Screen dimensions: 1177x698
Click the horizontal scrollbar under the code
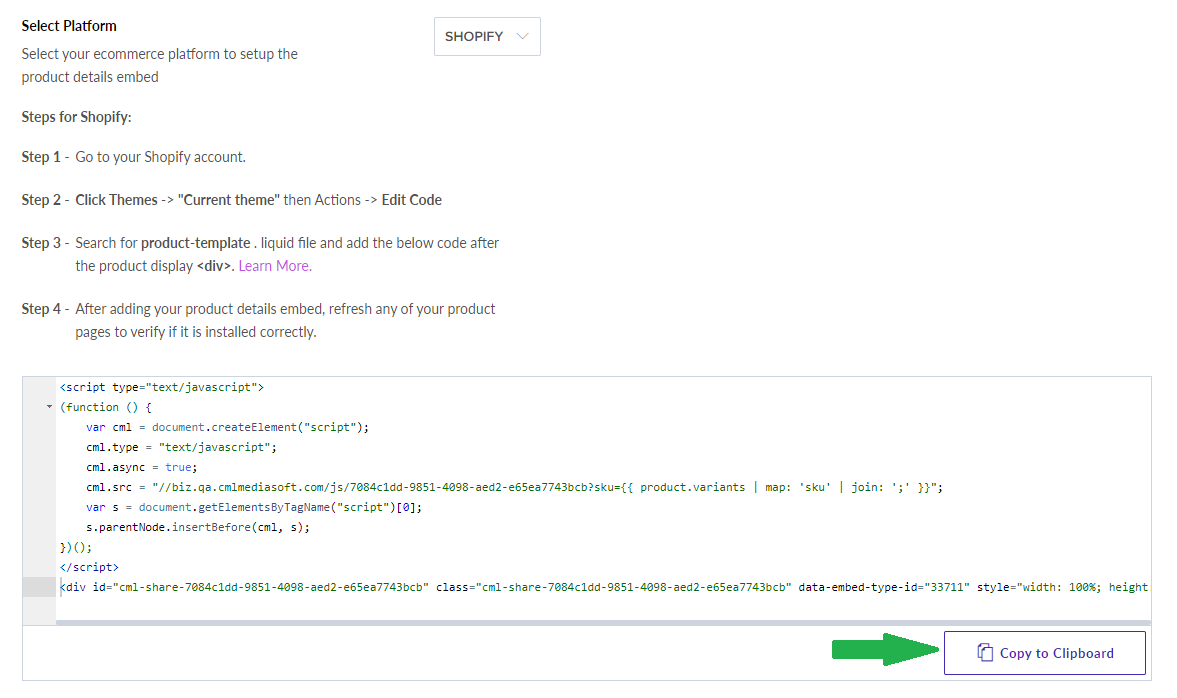(x=603, y=623)
